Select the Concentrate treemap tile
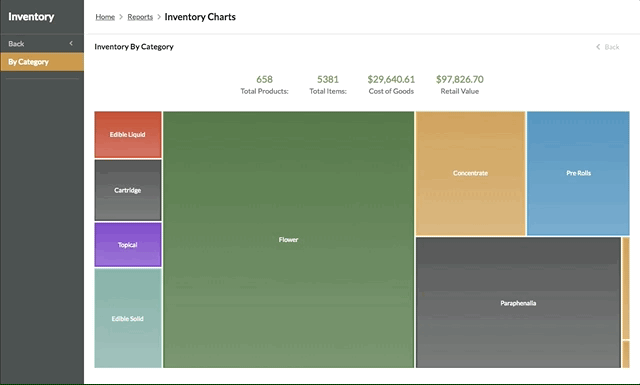The height and width of the screenshot is (385, 640). tap(470, 173)
